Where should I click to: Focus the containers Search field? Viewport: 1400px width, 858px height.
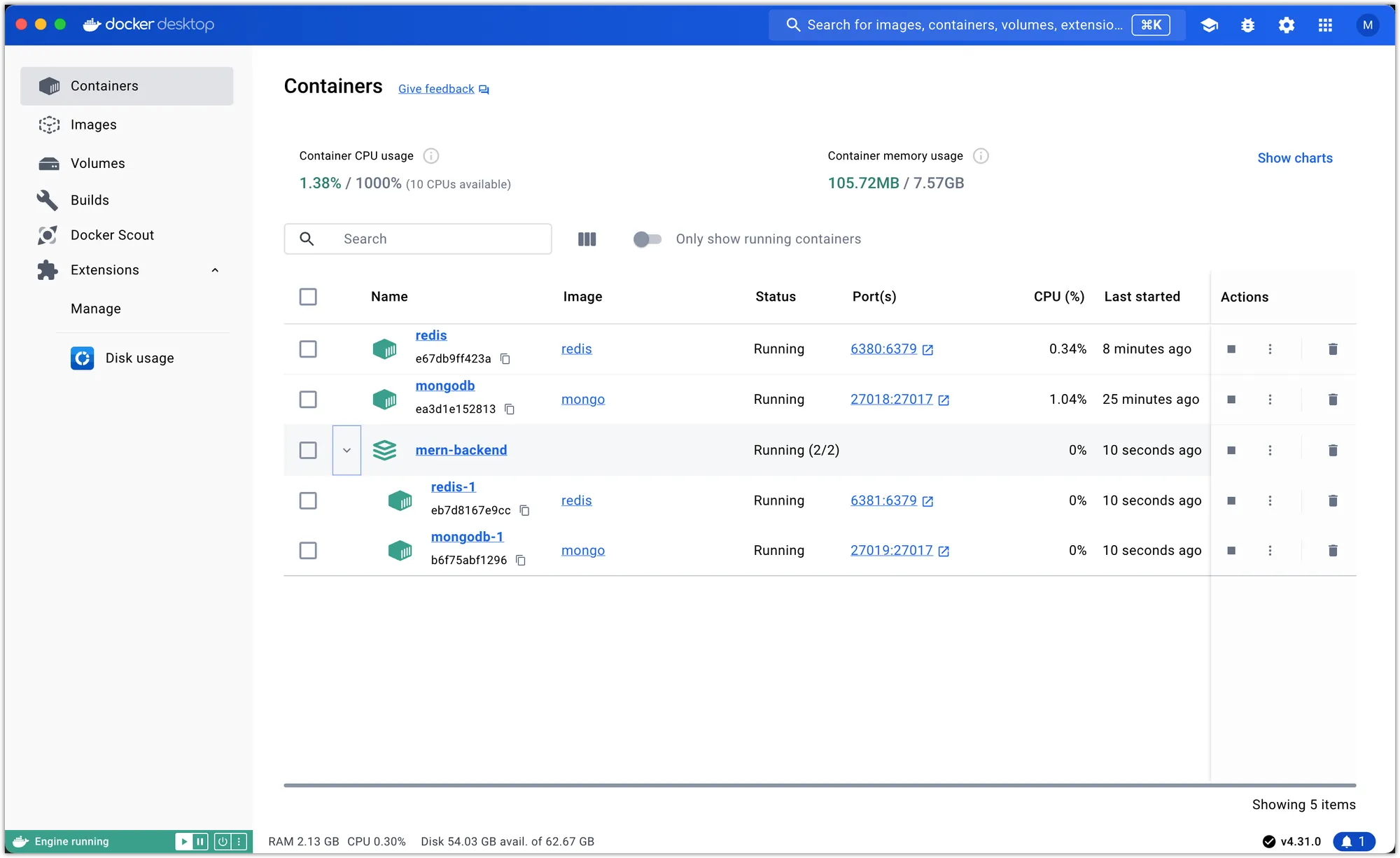[x=418, y=239]
